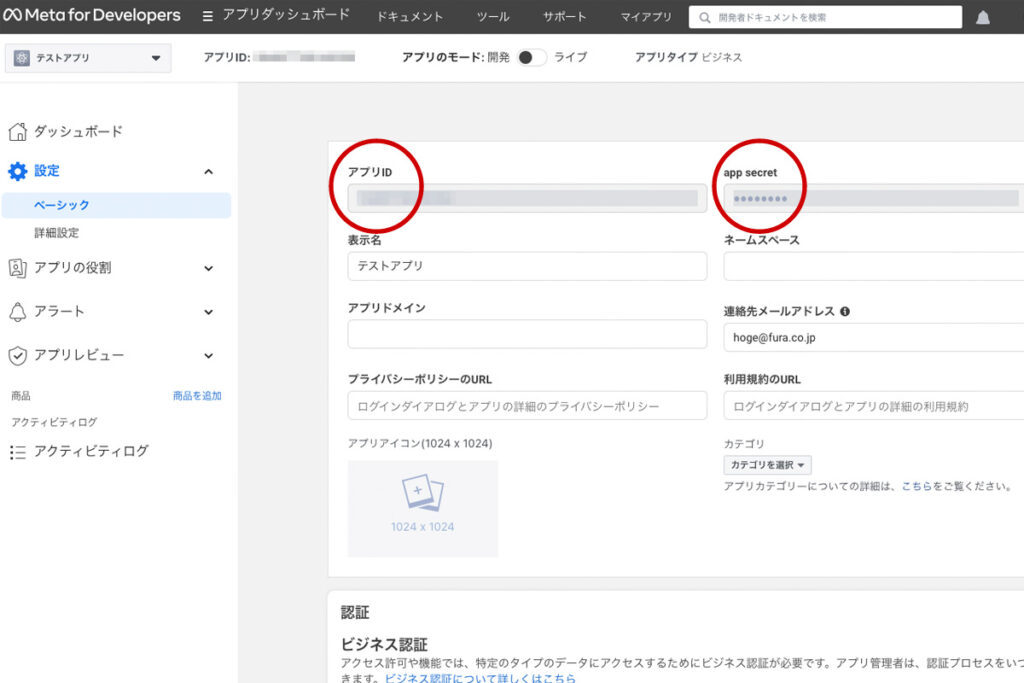Click the 商品を追加 link
Viewport: 1024px width, 683px height.
click(197, 396)
